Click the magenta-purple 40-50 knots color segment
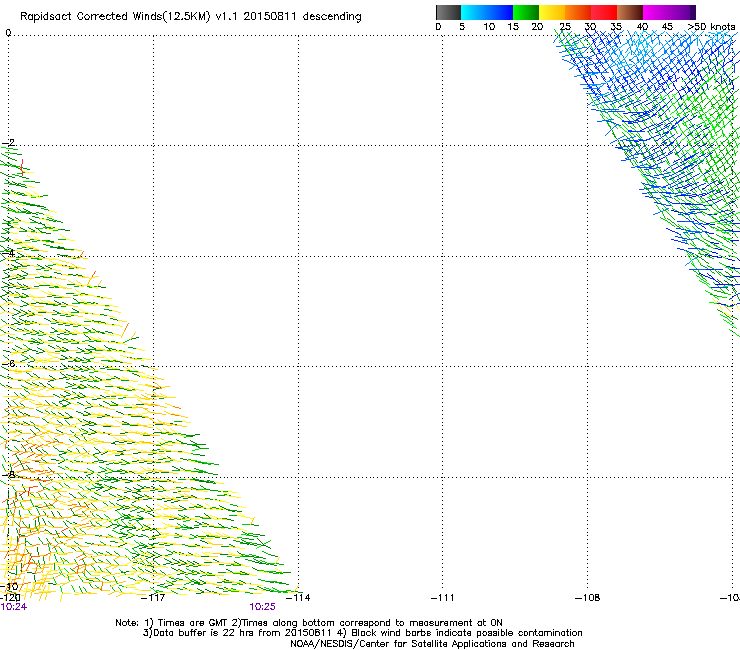Viewport: 740px width, 650px height. pyautogui.click(x=669, y=12)
